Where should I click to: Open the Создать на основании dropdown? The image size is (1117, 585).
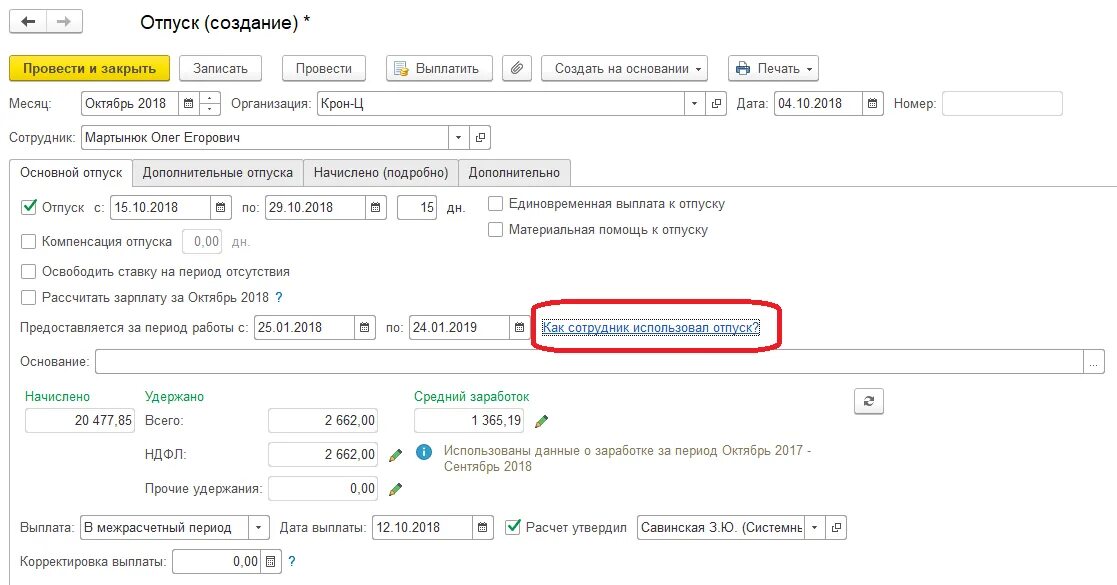tap(624, 68)
